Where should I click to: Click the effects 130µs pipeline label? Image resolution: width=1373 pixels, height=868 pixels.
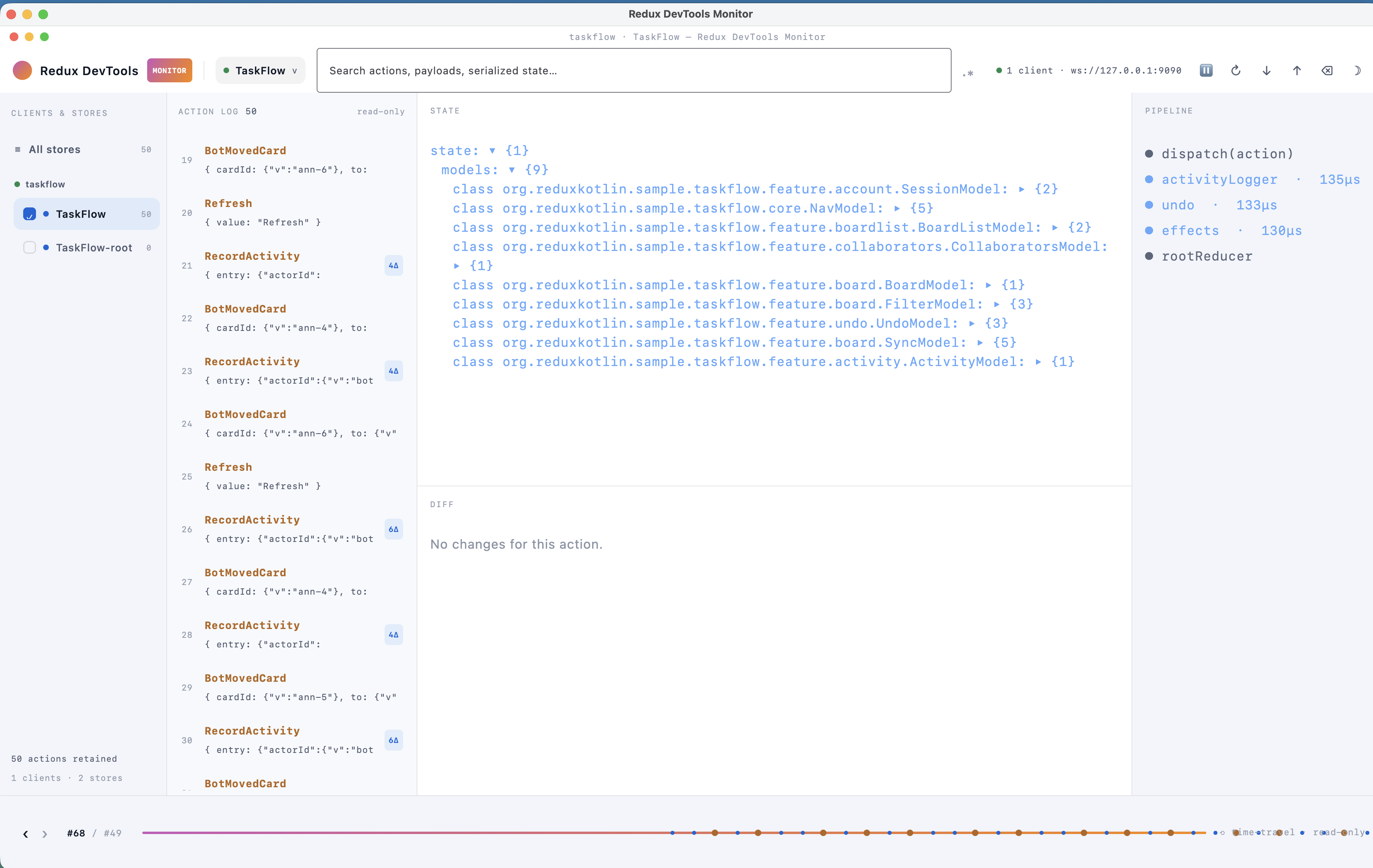pyautogui.click(x=1231, y=231)
